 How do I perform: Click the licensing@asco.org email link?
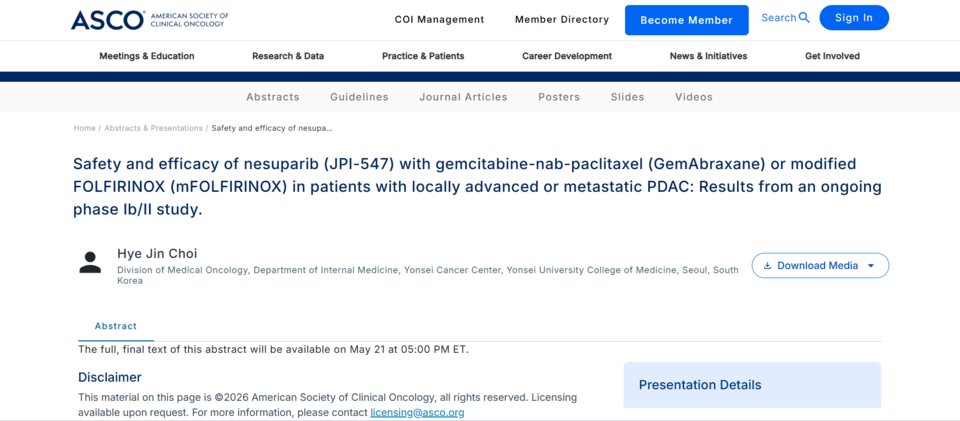[418, 412]
